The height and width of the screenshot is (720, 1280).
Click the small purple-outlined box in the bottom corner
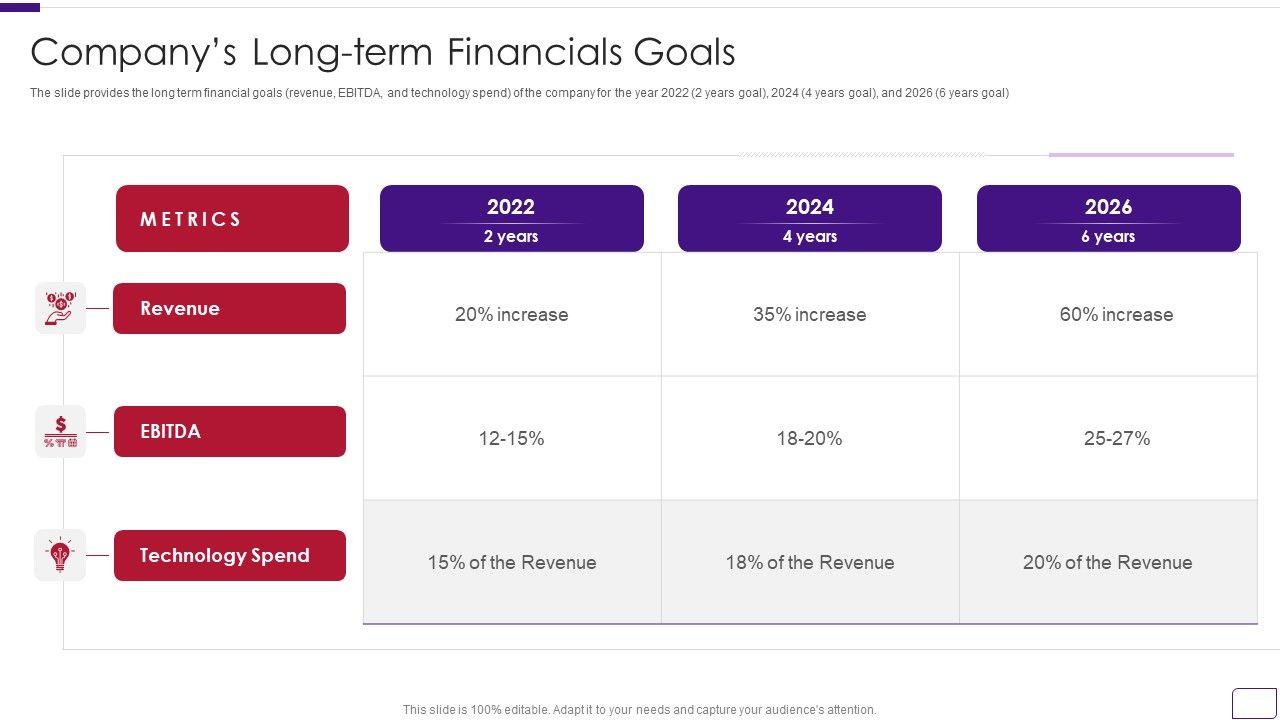[1254, 702]
